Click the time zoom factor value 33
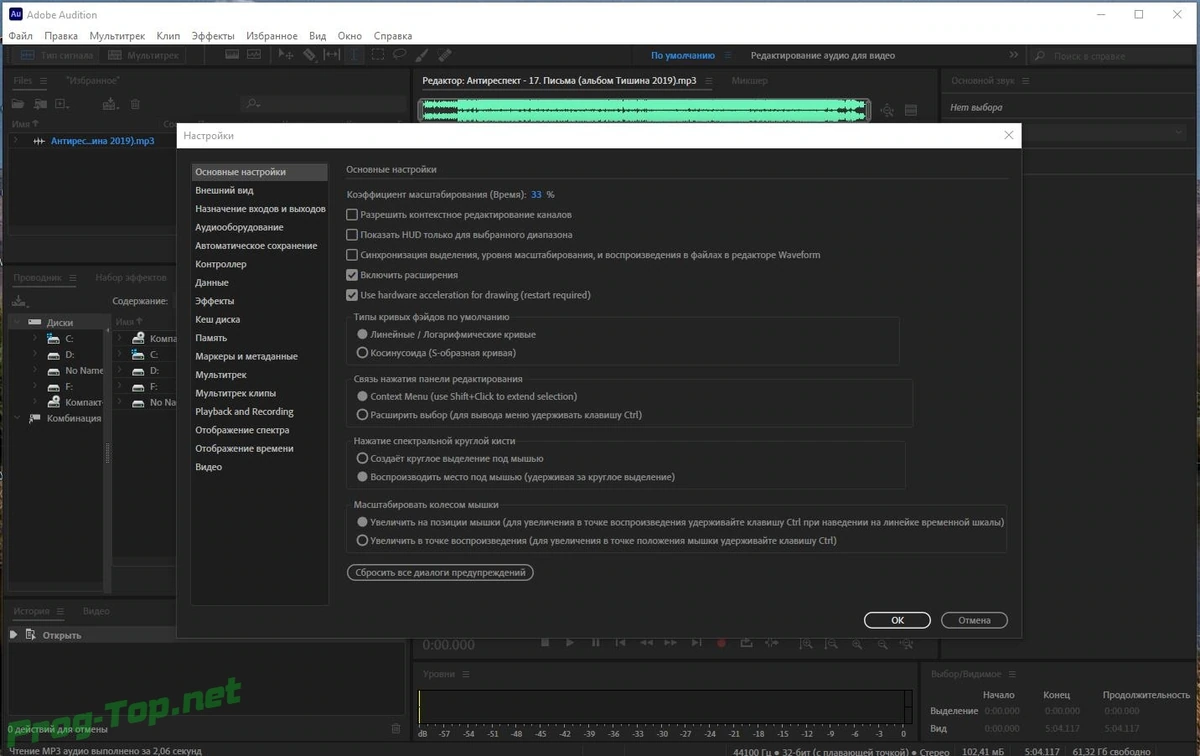The height and width of the screenshot is (756, 1200). [536, 195]
